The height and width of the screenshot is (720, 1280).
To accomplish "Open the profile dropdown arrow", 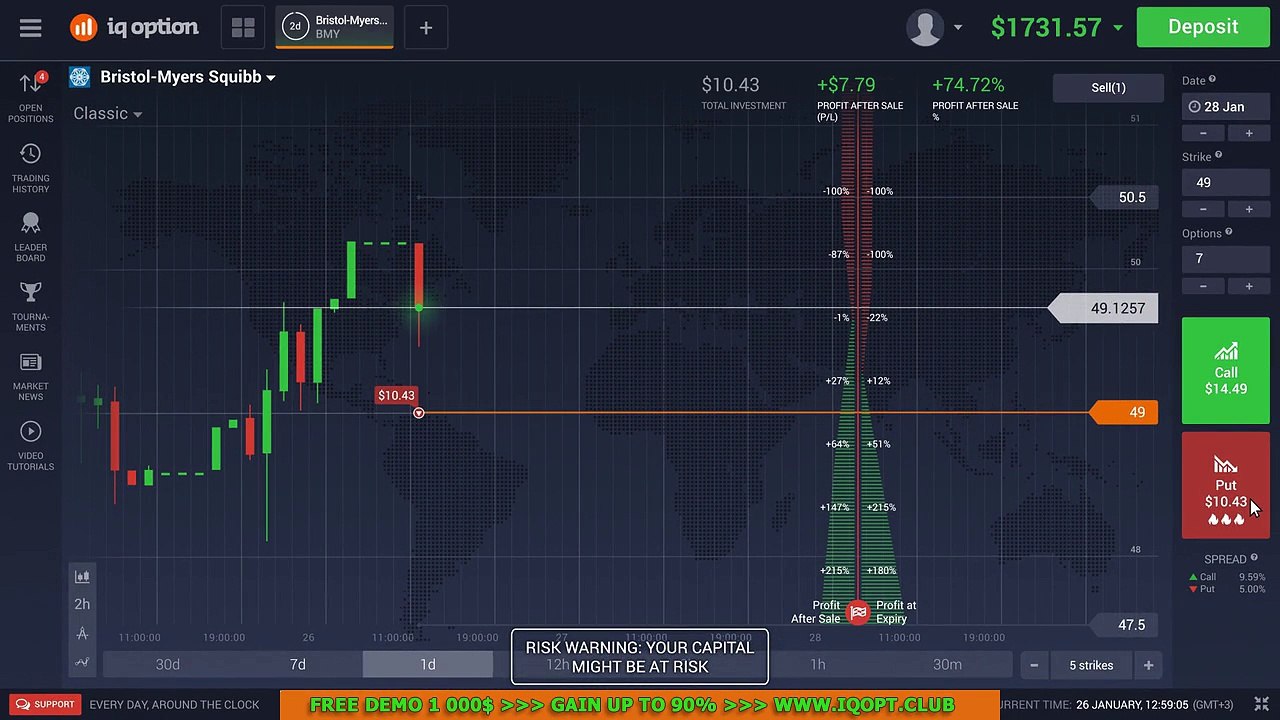I will tap(958, 28).
